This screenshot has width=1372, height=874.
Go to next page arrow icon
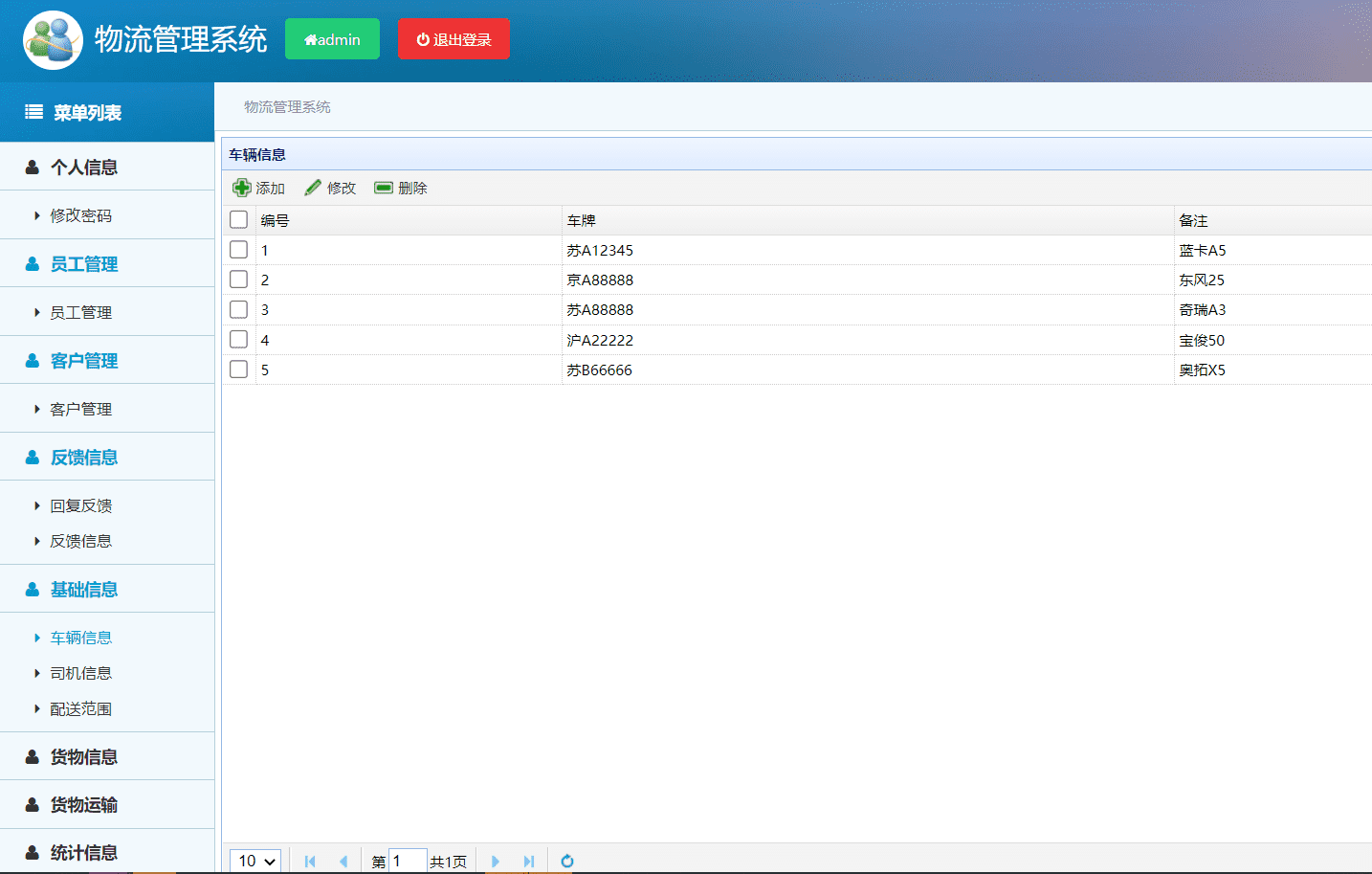(x=495, y=861)
